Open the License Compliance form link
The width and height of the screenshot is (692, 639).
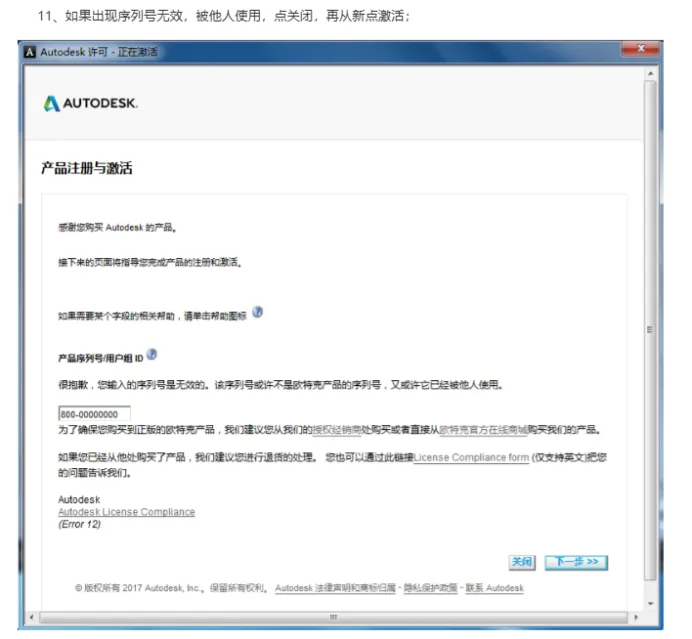point(471,458)
